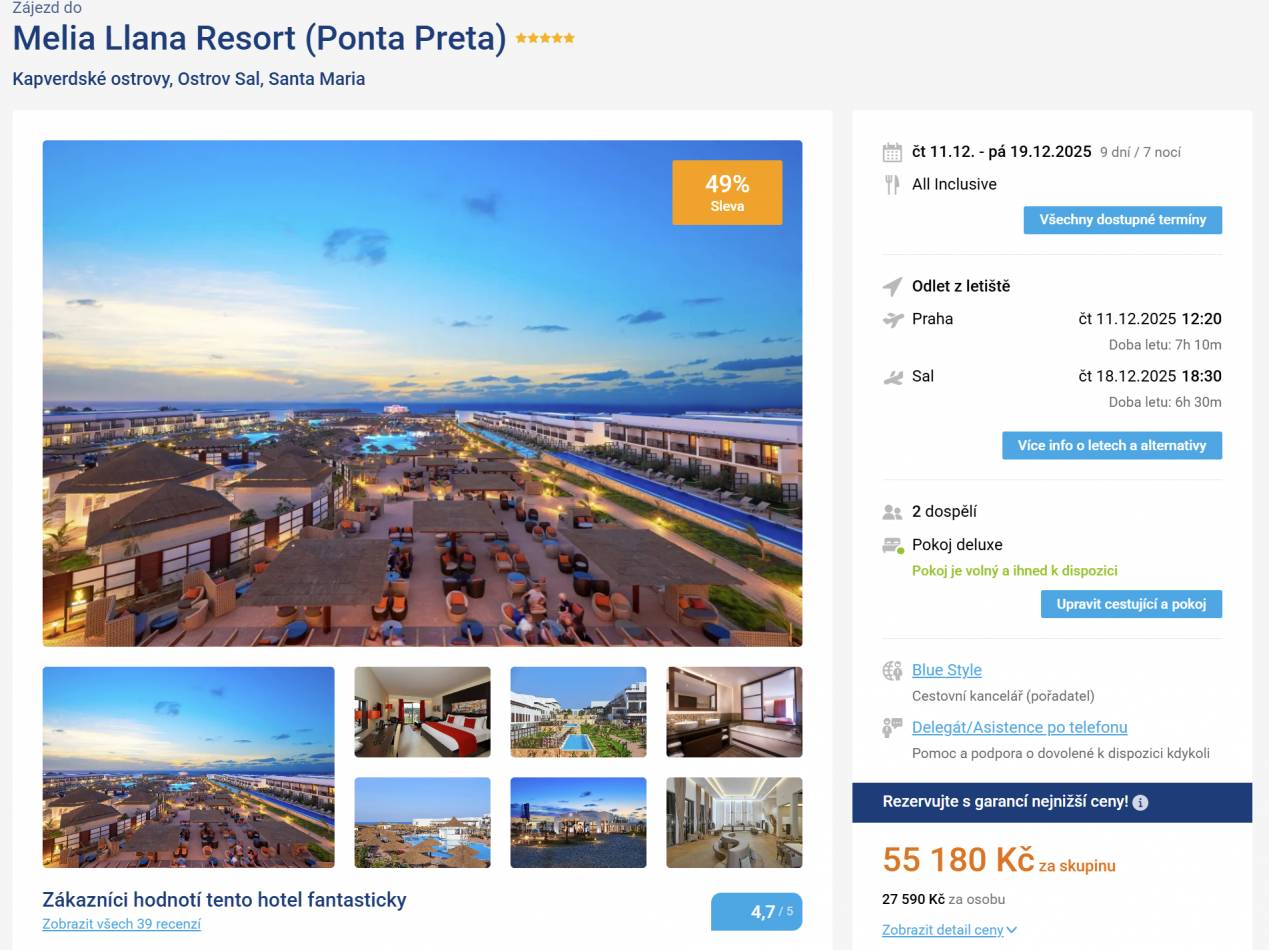
Task: Click the fork and knife All Inclusive icon
Action: [892, 184]
